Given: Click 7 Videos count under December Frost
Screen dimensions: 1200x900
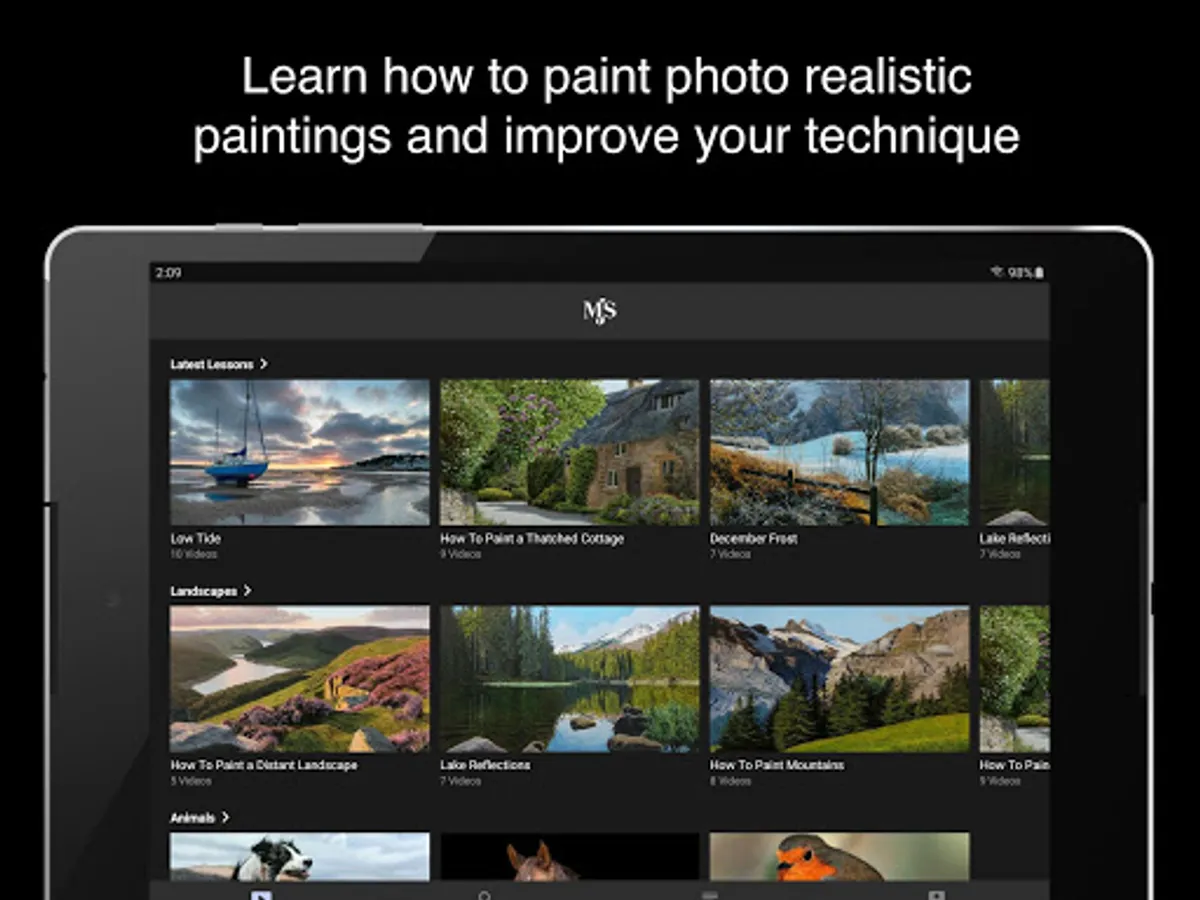Looking at the screenshot, I should (x=730, y=554).
